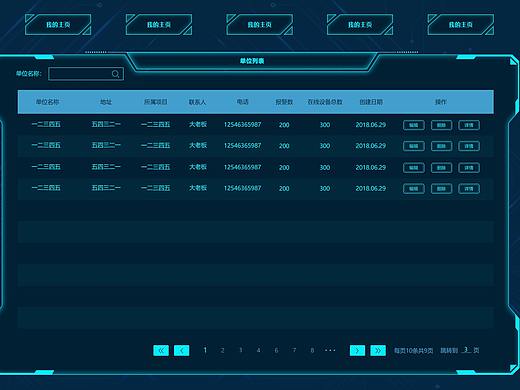Select page number 8 in the pagination
The image size is (520, 390).
(x=312, y=350)
